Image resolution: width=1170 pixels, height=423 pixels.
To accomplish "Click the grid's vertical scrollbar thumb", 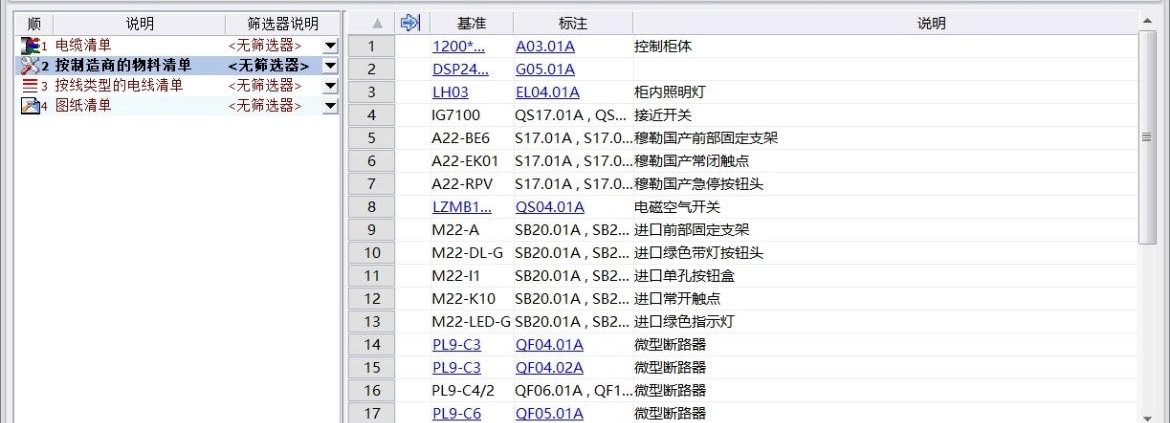I will point(1146,137).
